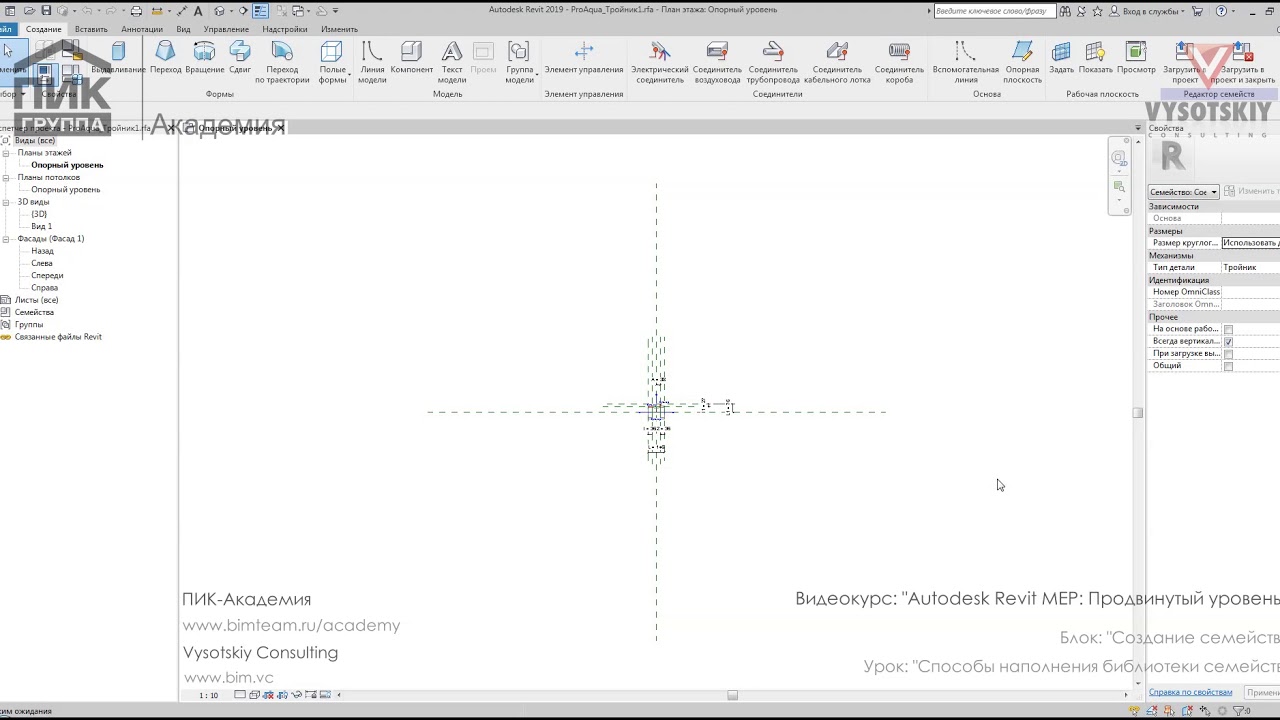Select the Линия модели tool
Screen dimensions: 1280x720
point(372,62)
